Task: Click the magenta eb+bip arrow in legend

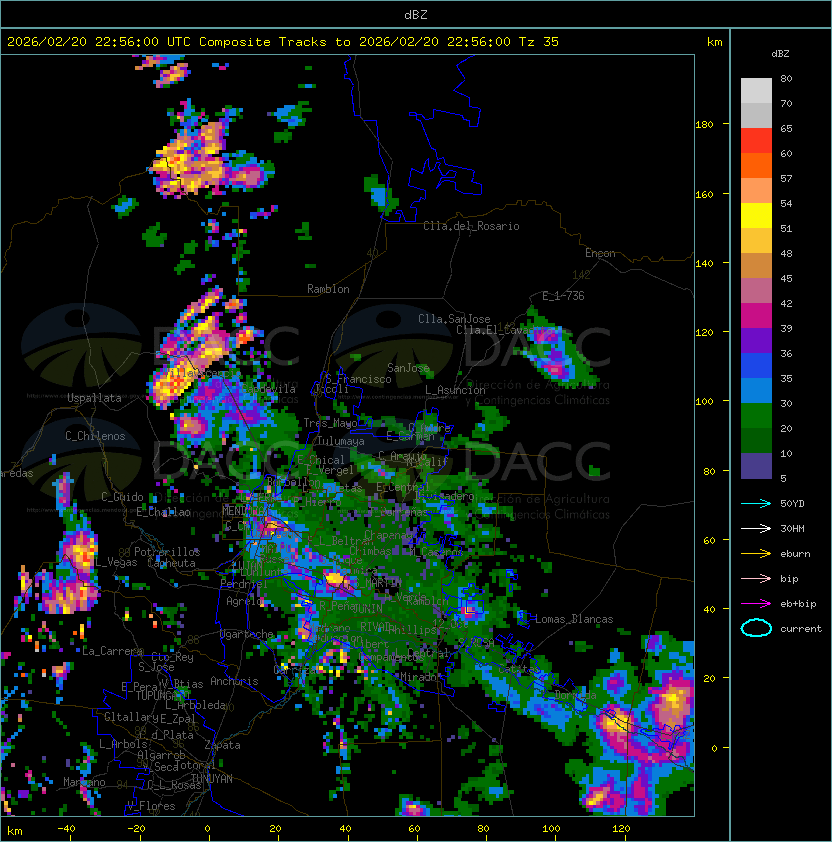Action: coord(756,604)
